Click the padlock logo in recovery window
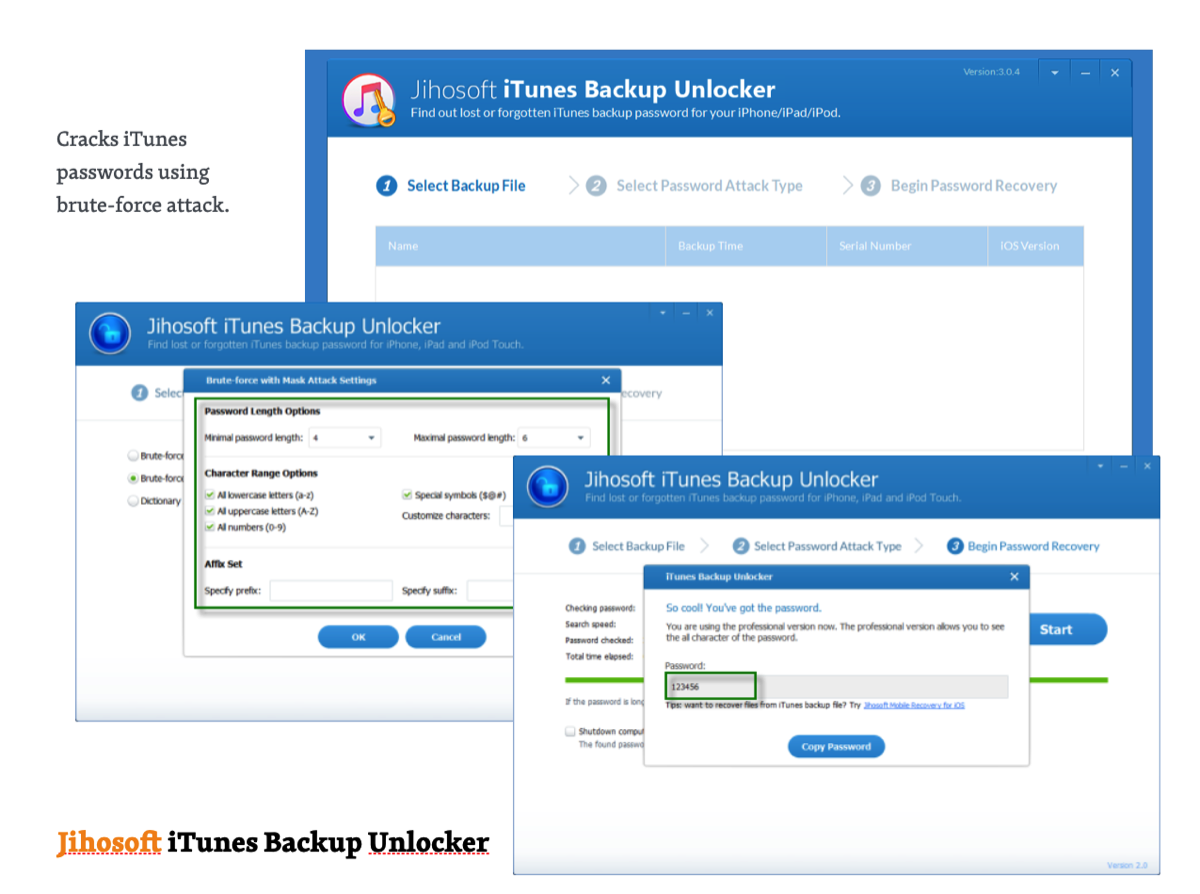The width and height of the screenshot is (1200, 894). coord(547,486)
